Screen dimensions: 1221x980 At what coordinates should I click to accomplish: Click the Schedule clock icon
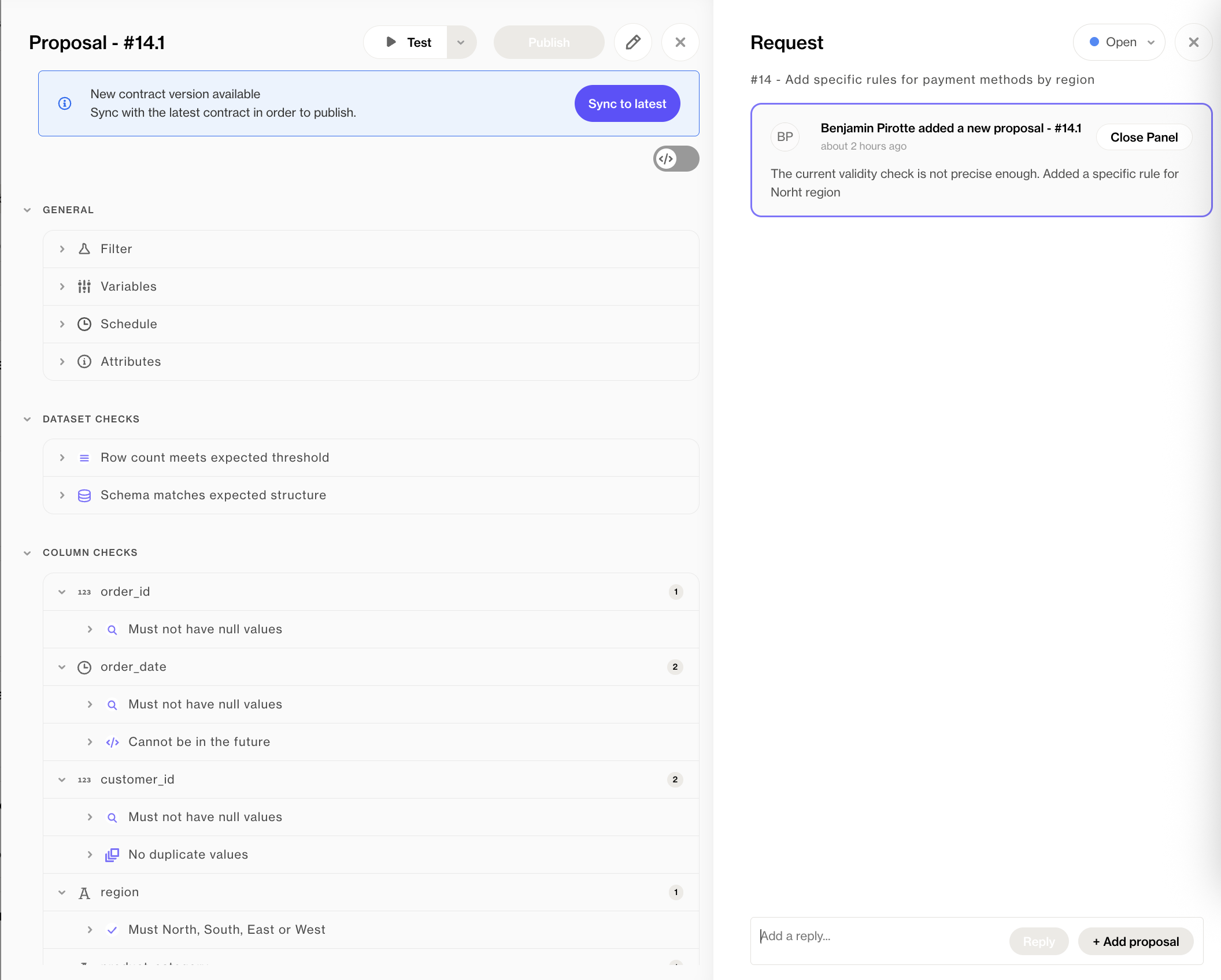click(84, 324)
